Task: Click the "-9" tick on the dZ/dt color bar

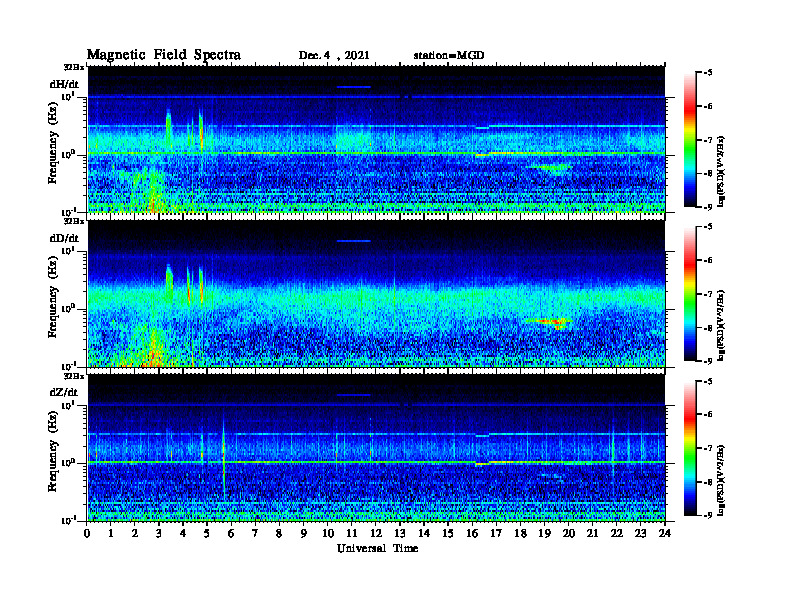Action: point(708,515)
